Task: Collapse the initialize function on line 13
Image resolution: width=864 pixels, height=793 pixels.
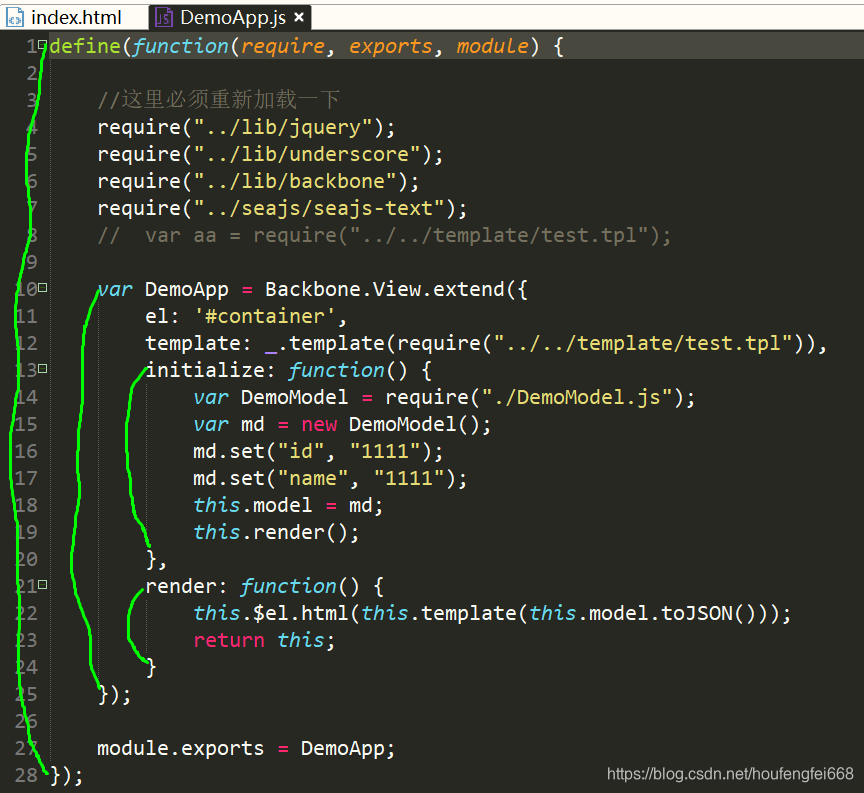Action: click(43, 369)
